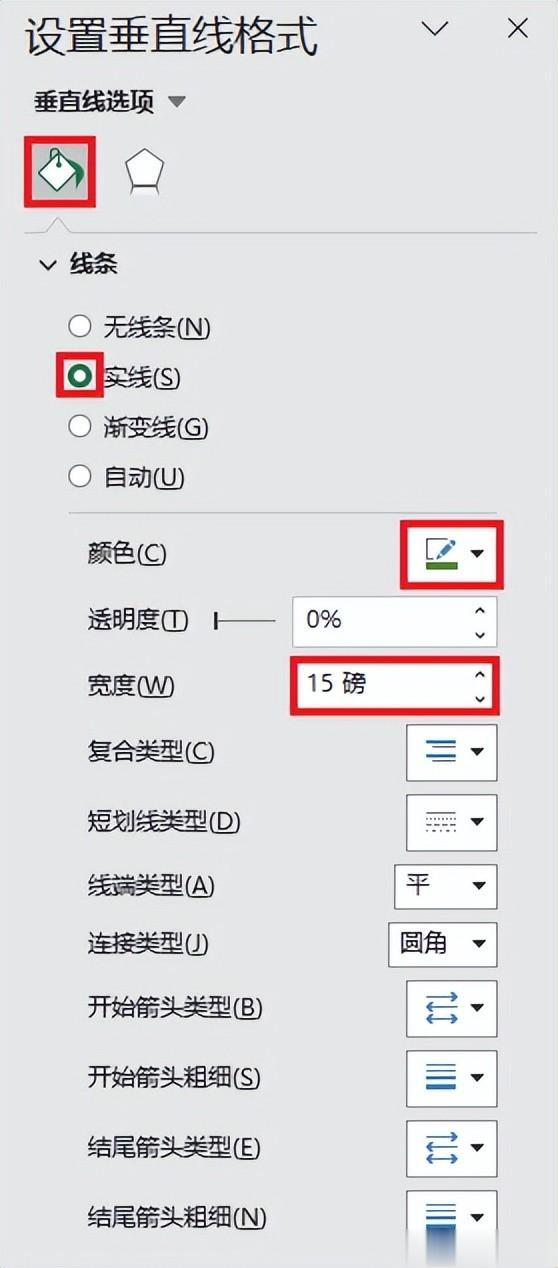
Task: Open the task pane options chevron
Action: [x=435, y=30]
